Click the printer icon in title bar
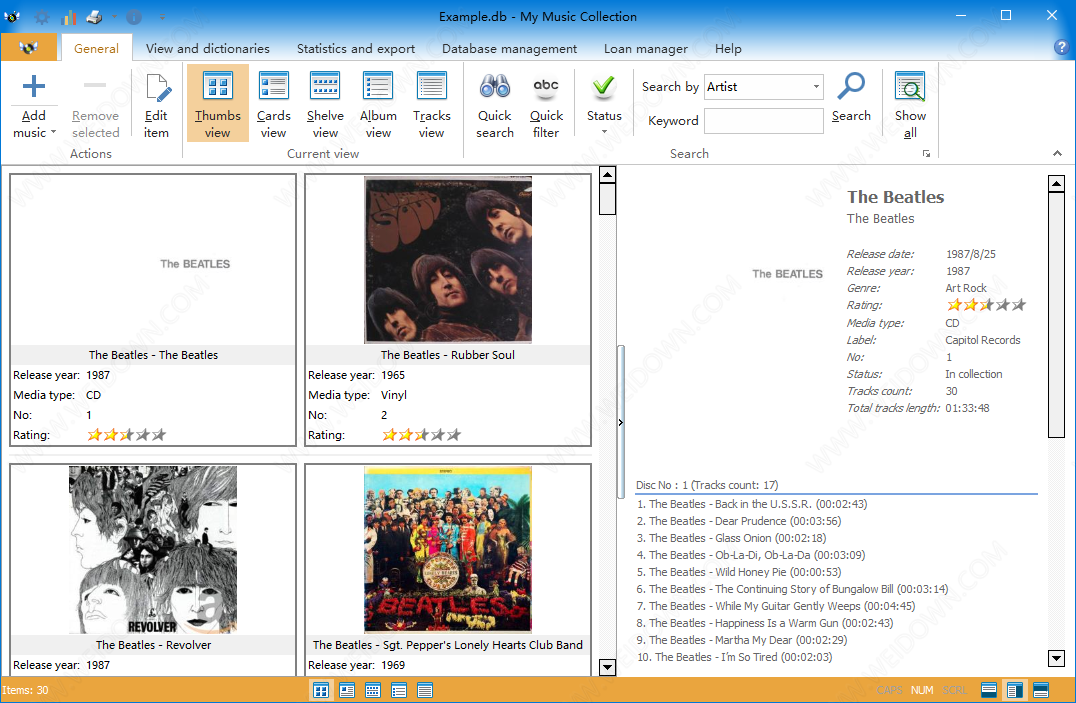Screen dimensions: 1076x703 tap(95, 16)
